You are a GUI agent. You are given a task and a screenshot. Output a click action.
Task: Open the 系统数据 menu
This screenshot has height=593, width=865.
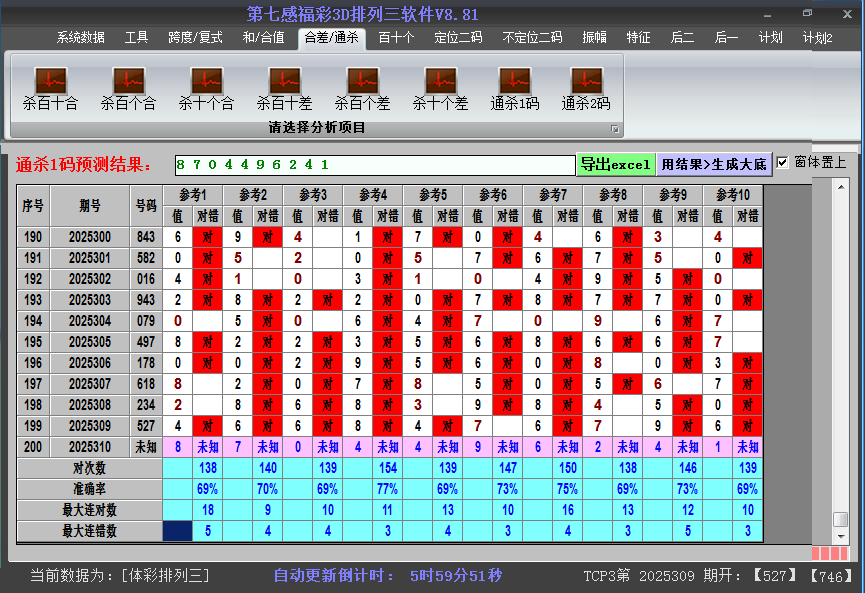(80, 38)
